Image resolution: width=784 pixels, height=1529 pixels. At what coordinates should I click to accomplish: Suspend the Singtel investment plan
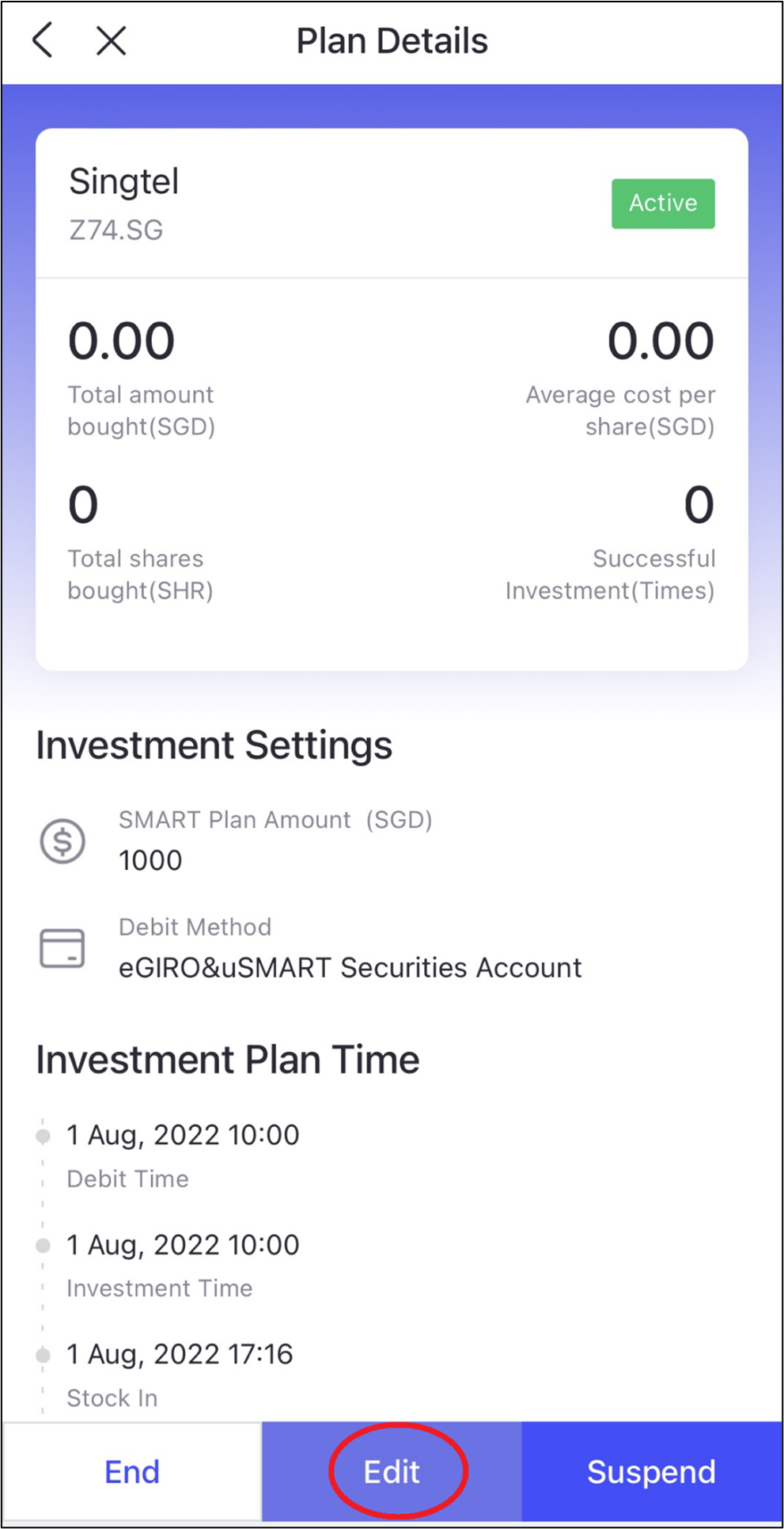point(652,1472)
